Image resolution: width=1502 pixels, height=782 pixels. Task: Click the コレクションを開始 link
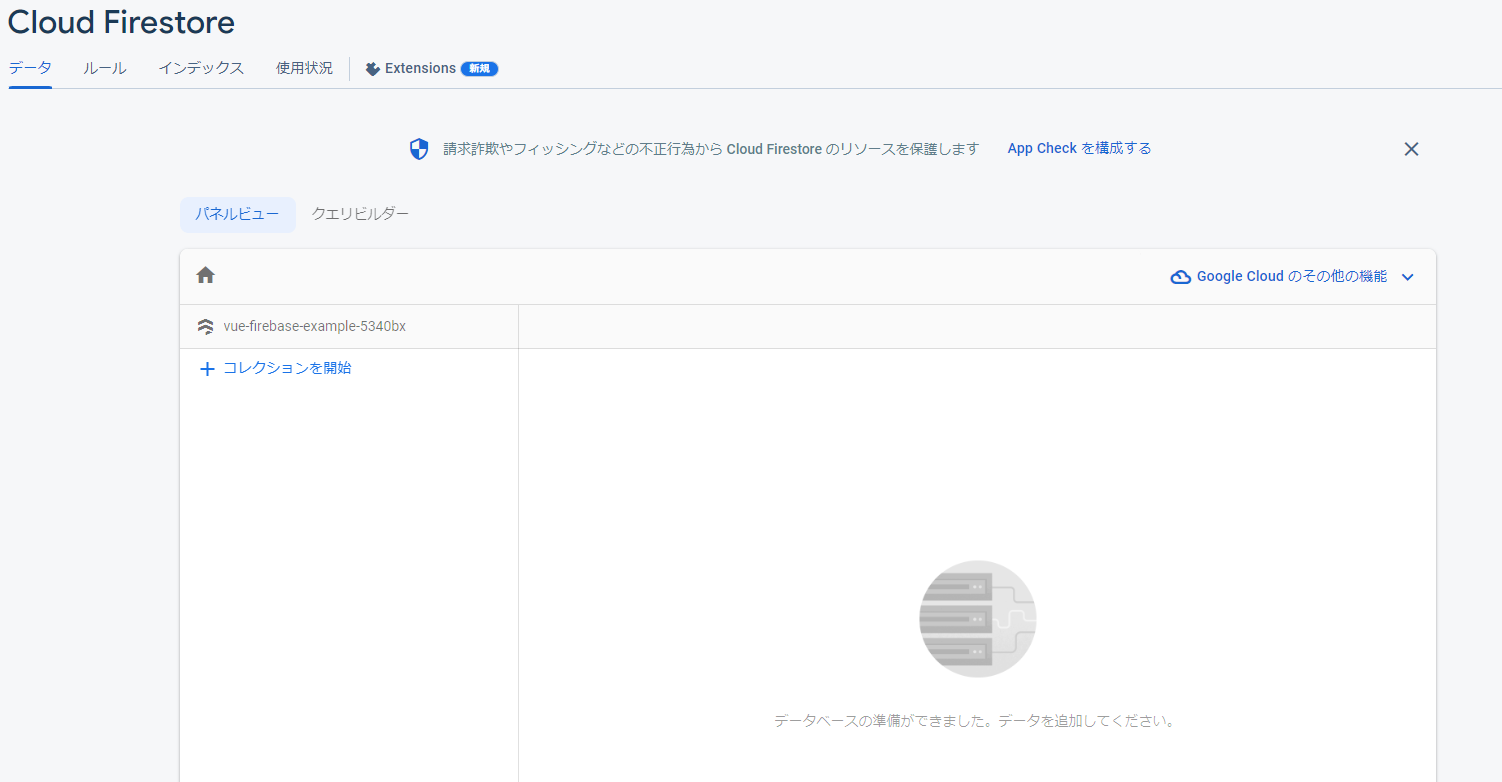pyautogui.click(x=287, y=368)
